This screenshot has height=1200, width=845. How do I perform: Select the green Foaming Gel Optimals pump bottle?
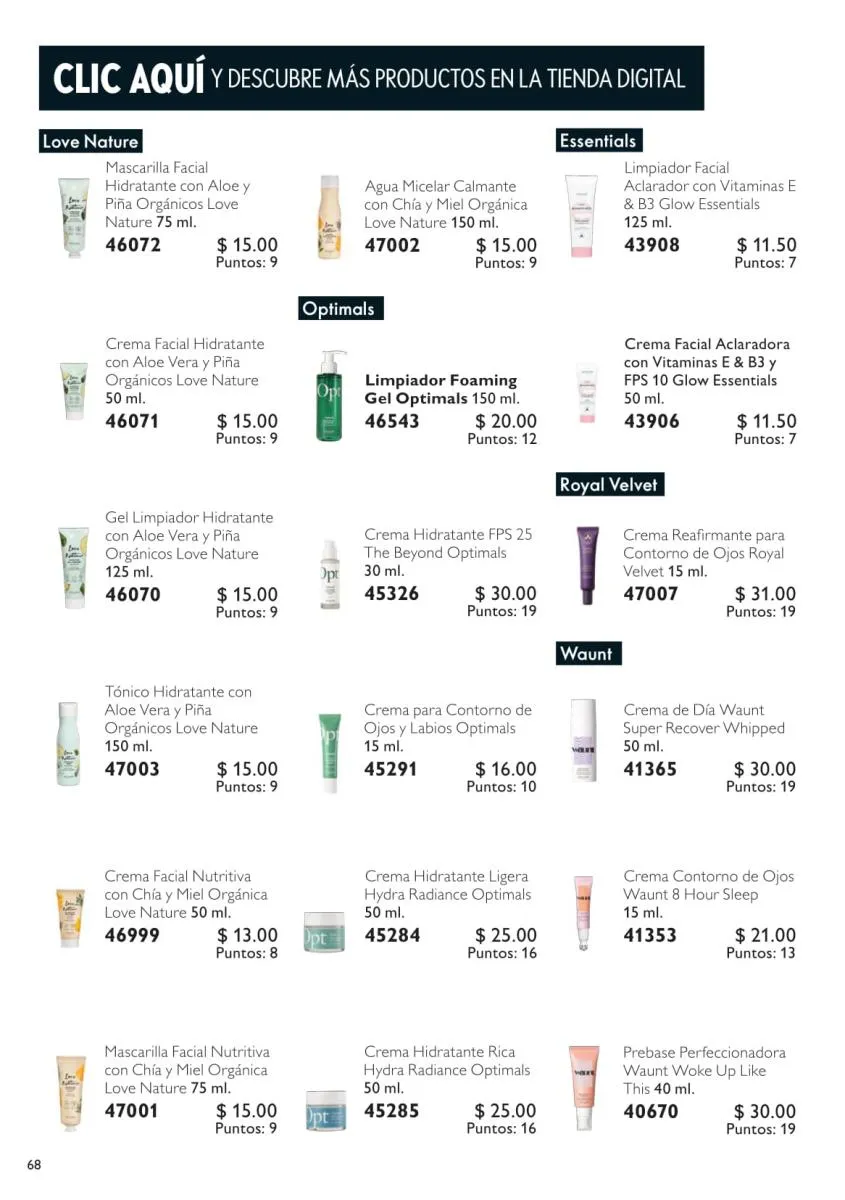point(329,395)
